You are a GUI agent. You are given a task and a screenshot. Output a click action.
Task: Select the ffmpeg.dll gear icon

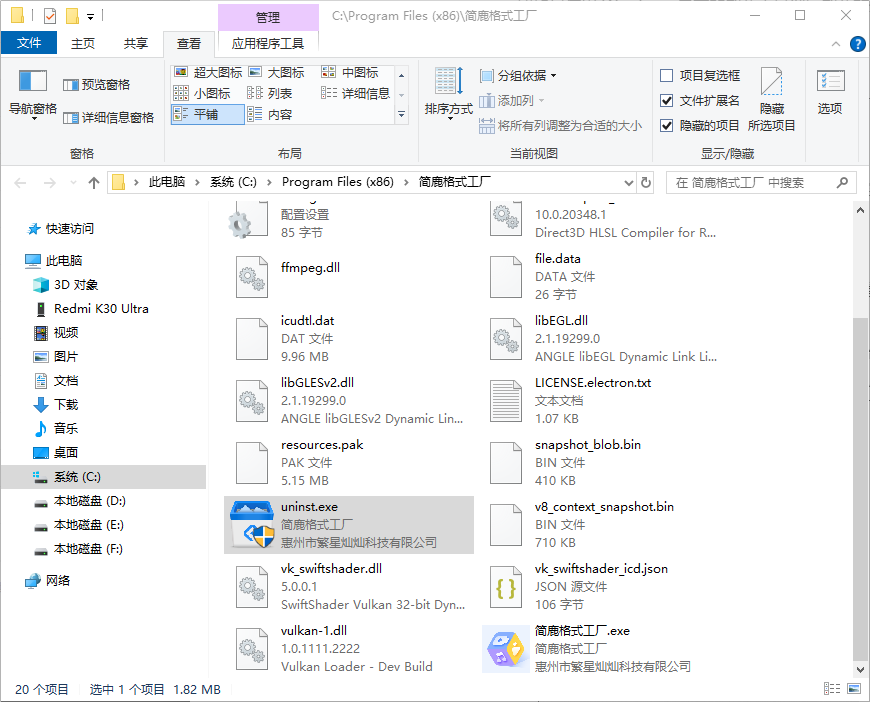[253, 276]
